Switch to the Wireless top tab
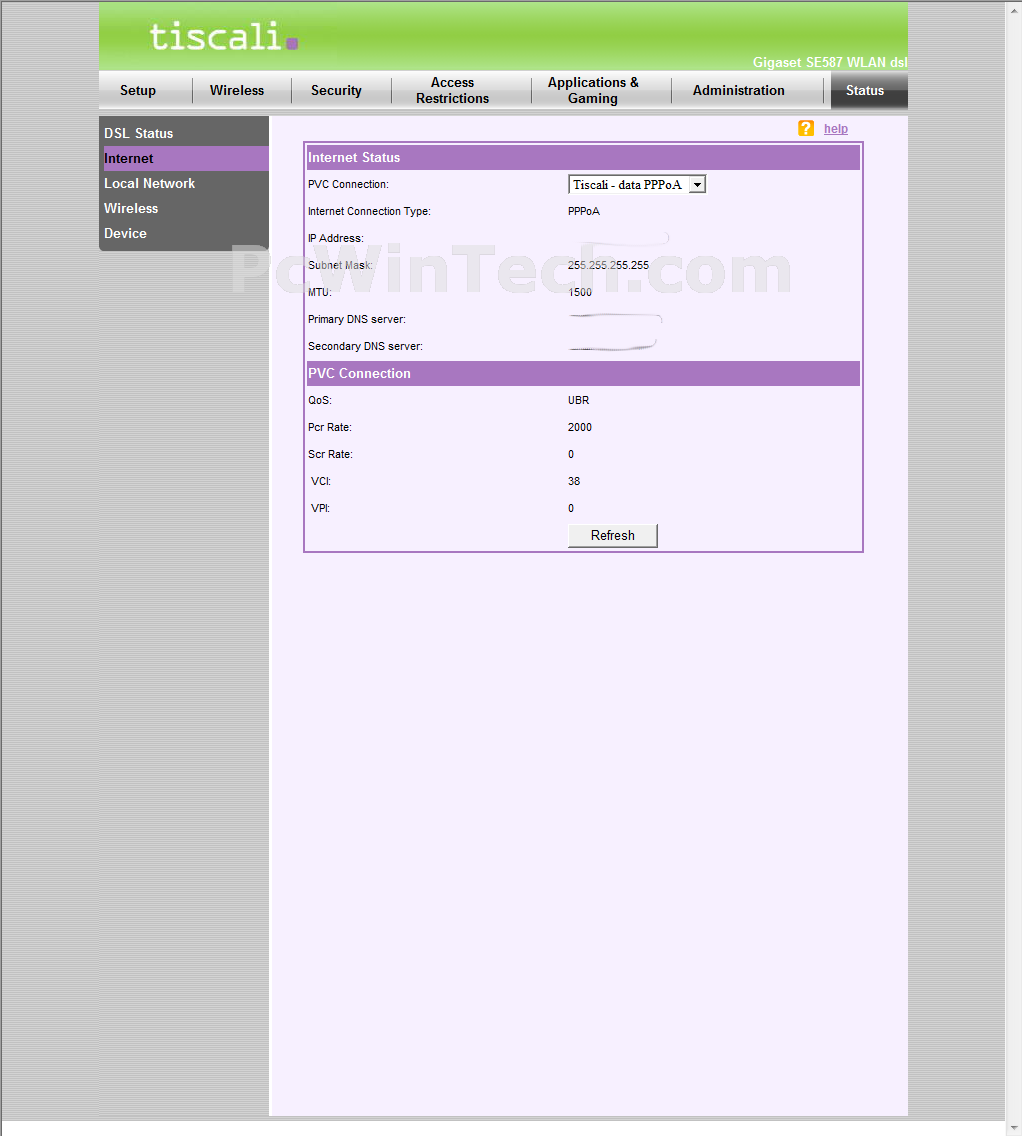Screen dimensions: 1022x1136 click(237, 91)
